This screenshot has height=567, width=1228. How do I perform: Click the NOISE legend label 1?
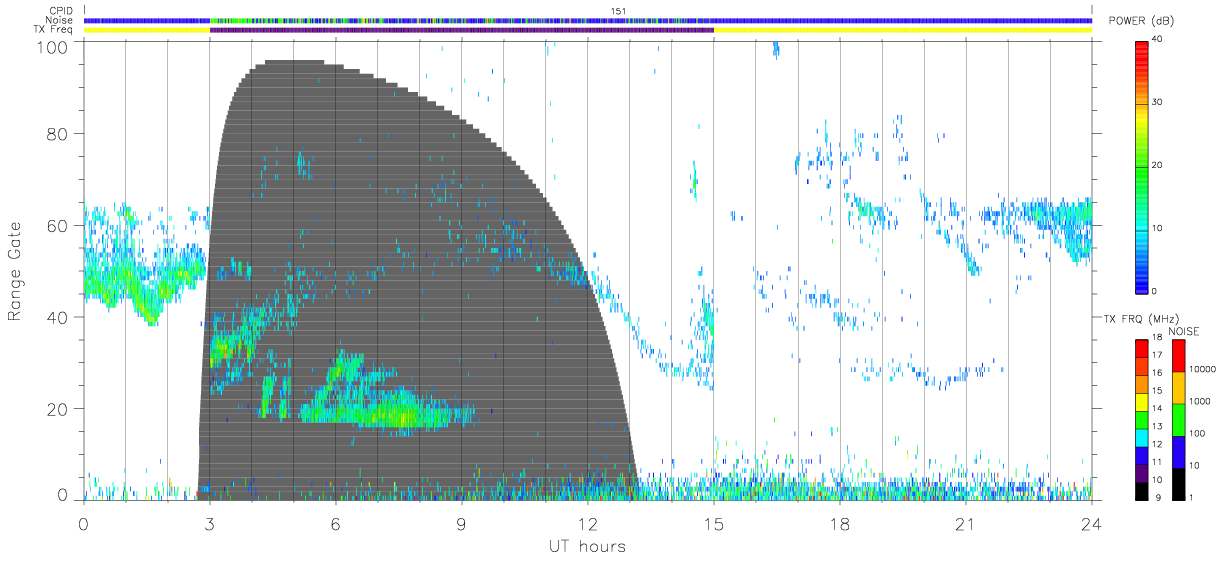pos(1190,497)
